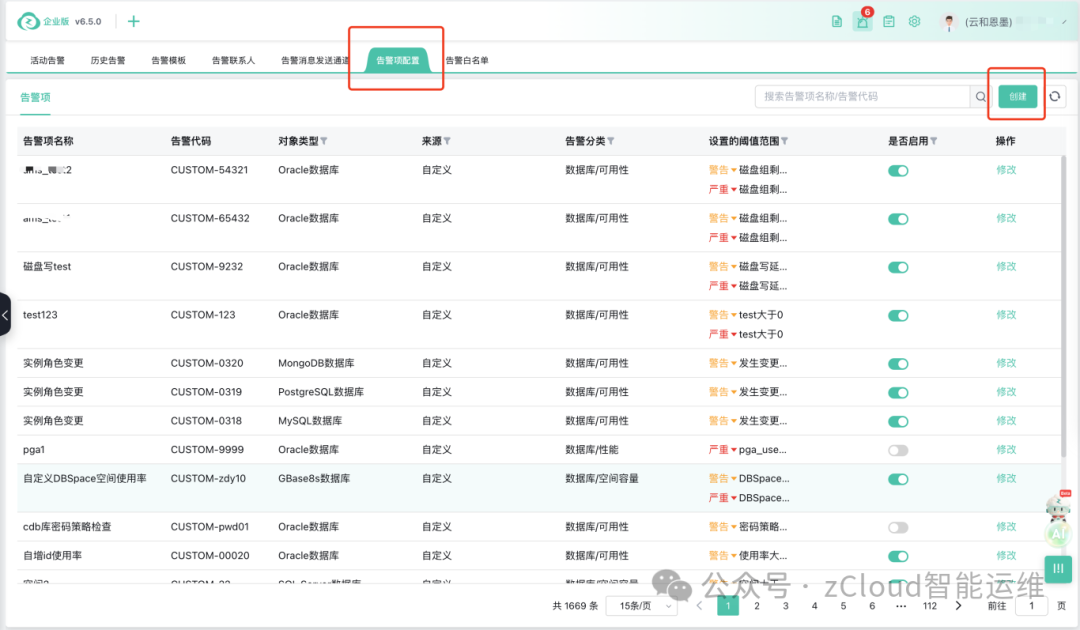1080x630 pixels.
Task: Switch to the 历史告警 tab
Action: (x=108, y=61)
